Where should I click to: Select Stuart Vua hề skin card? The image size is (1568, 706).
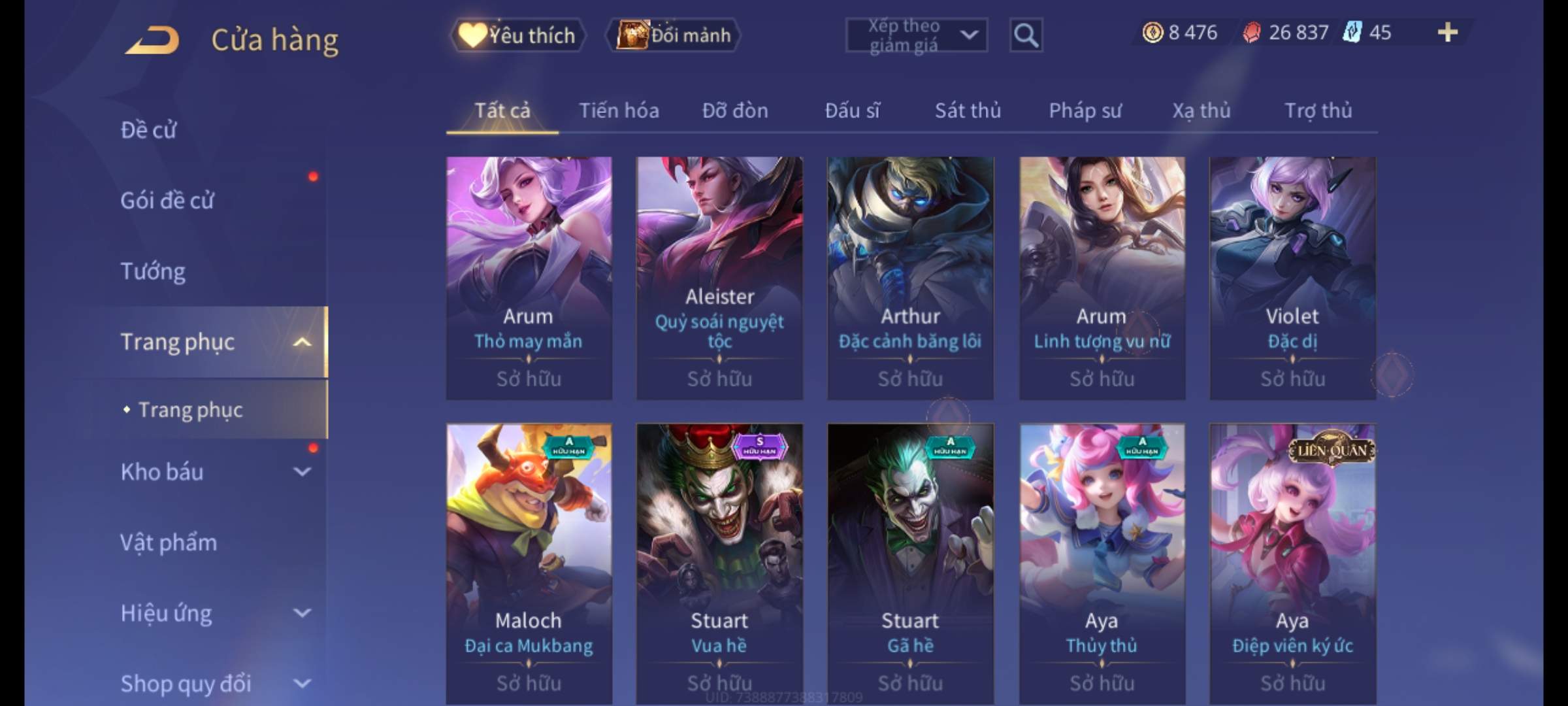click(x=719, y=563)
